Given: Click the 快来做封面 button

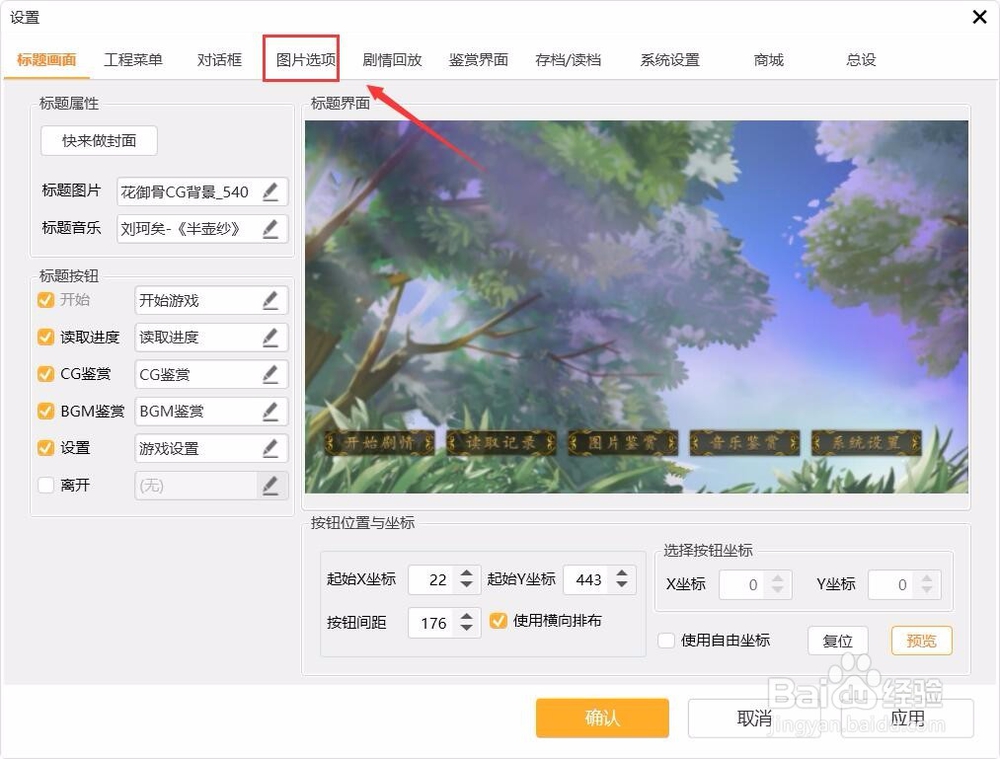Looking at the screenshot, I should pos(99,140).
